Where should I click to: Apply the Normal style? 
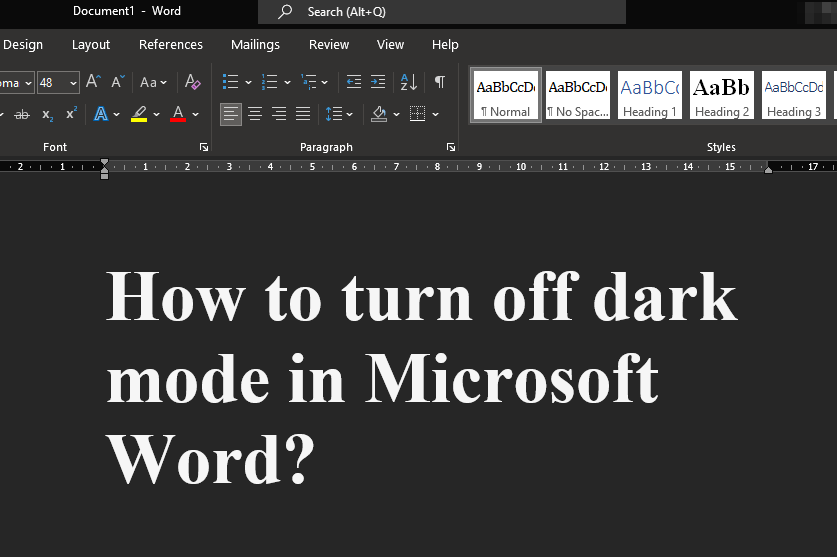pyautogui.click(x=506, y=95)
